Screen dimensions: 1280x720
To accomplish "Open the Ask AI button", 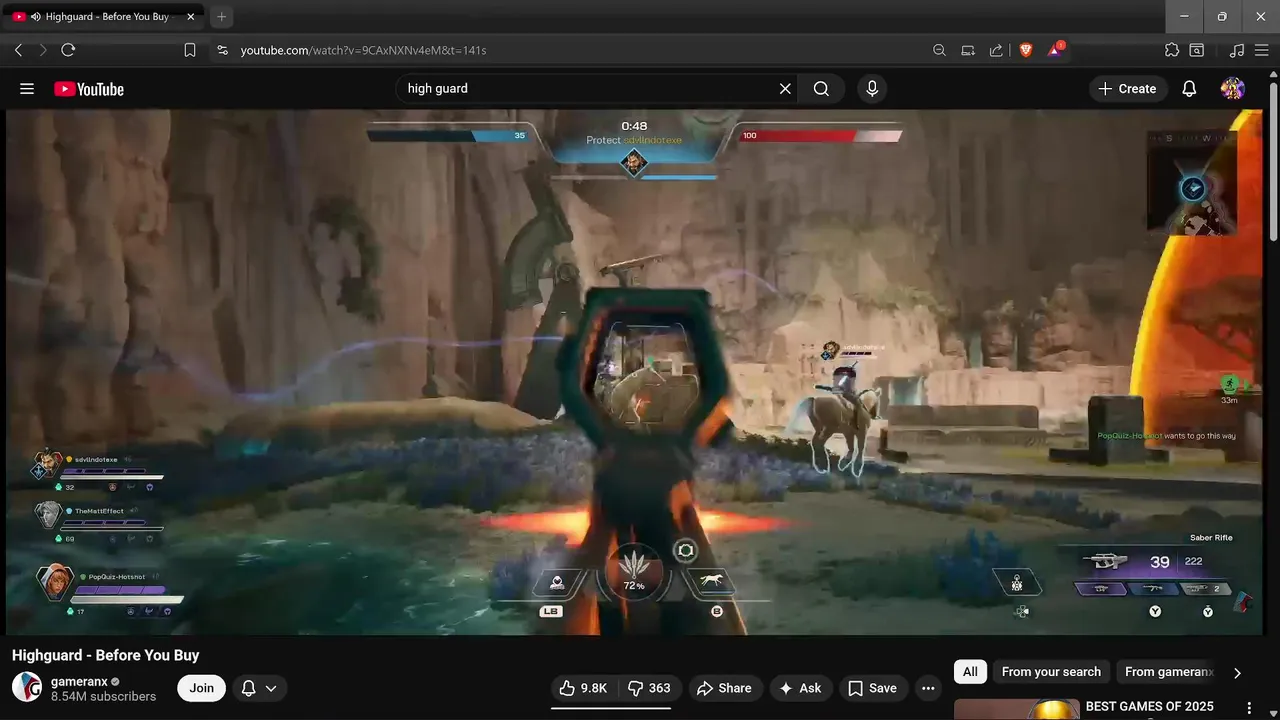I will point(800,688).
